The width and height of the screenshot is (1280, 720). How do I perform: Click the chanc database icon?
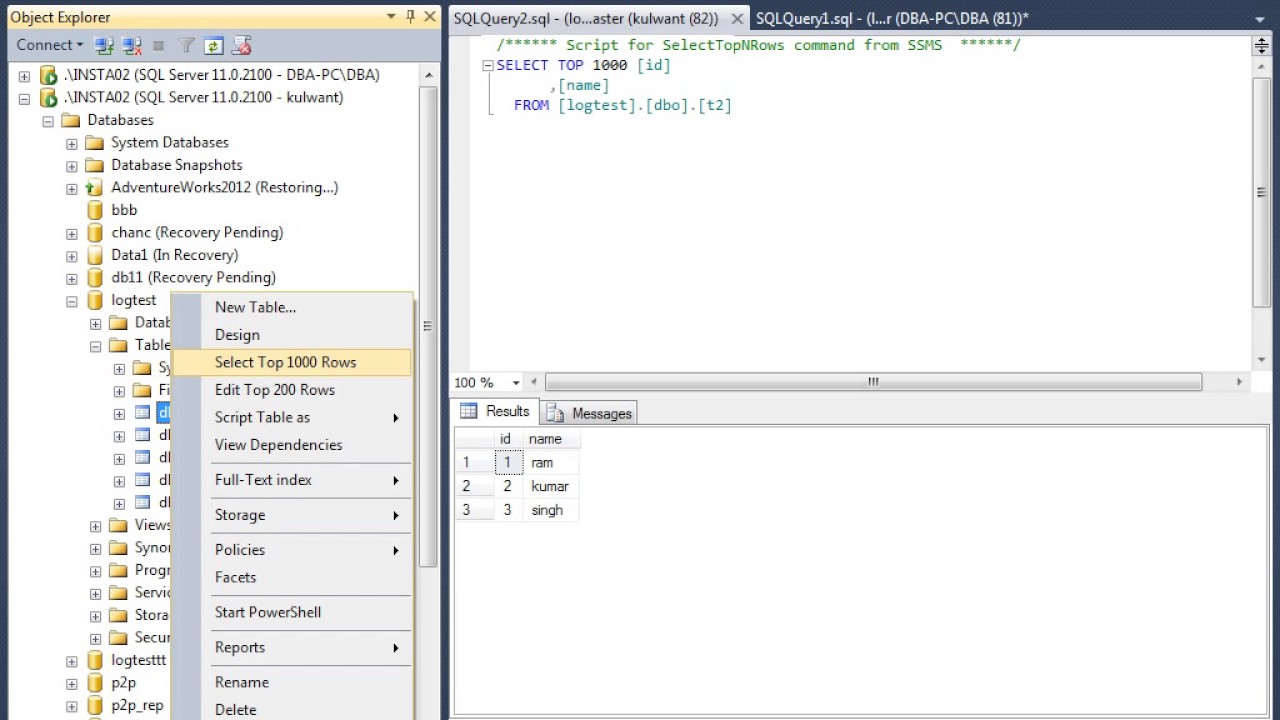coord(95,232)
